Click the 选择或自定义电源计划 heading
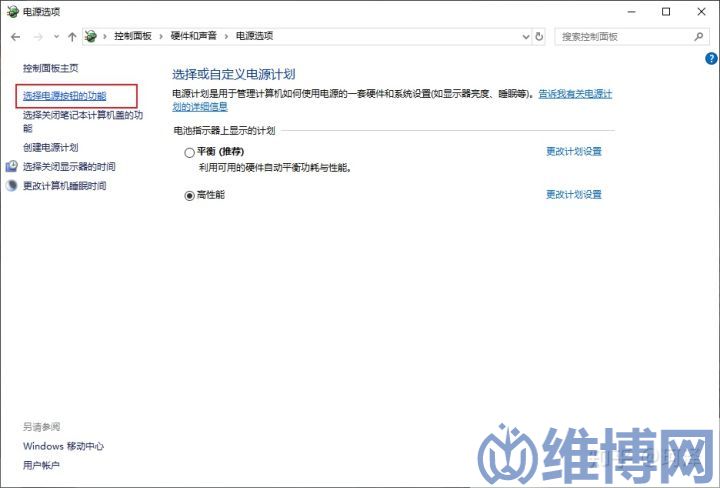Viewport: 720px width, 488px height. [234, 74]
